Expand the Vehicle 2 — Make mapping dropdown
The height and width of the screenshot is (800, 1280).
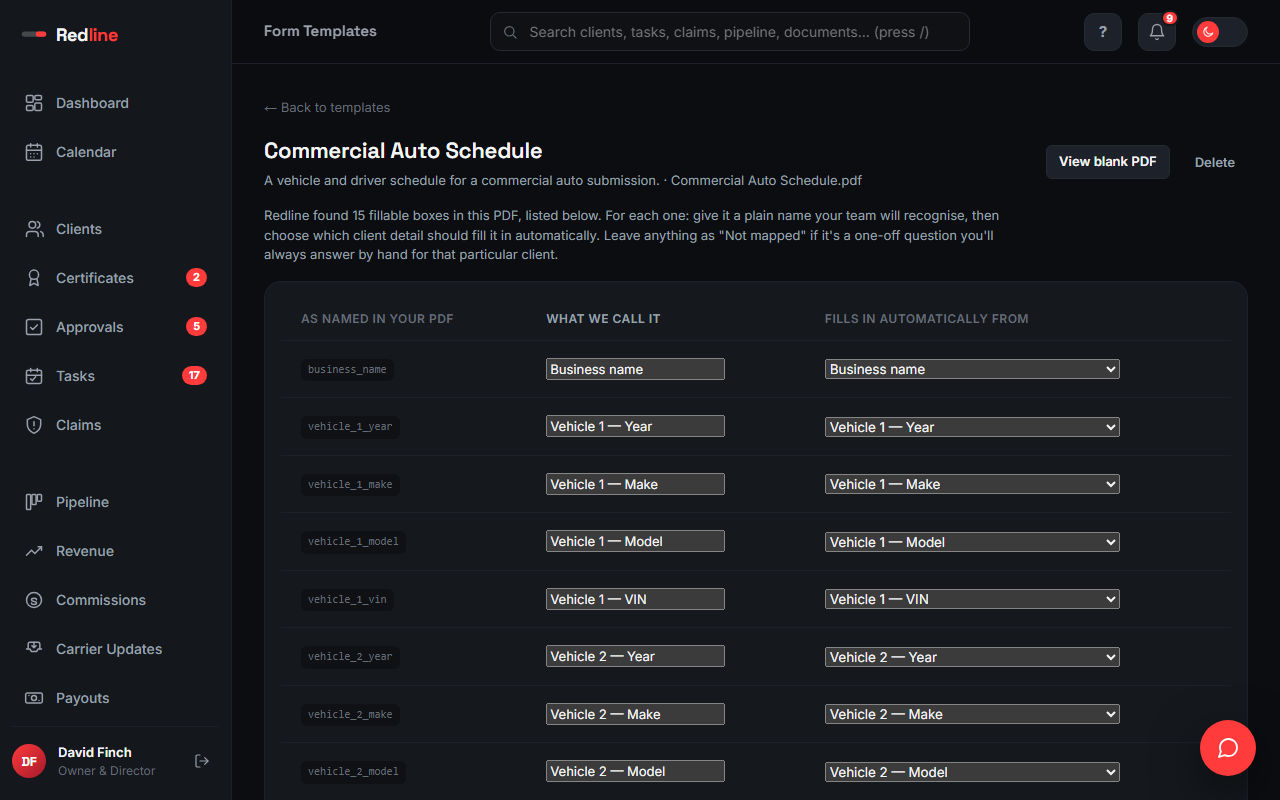click(x=972, y=714)
